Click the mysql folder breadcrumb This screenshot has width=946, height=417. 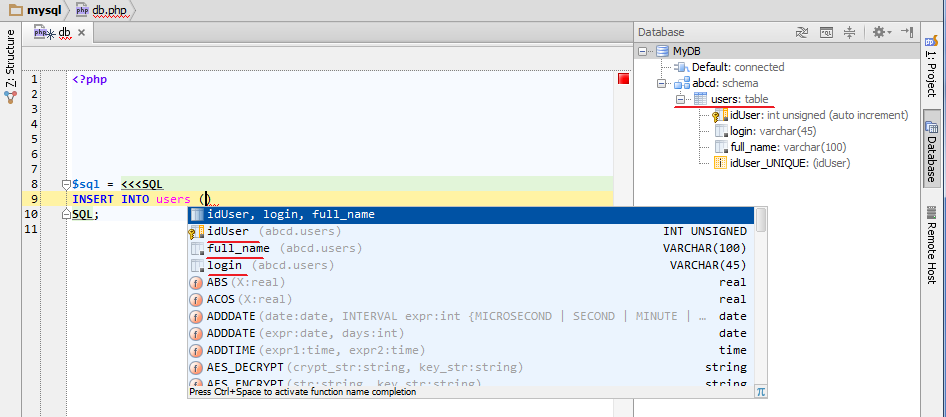click(36, 10)
